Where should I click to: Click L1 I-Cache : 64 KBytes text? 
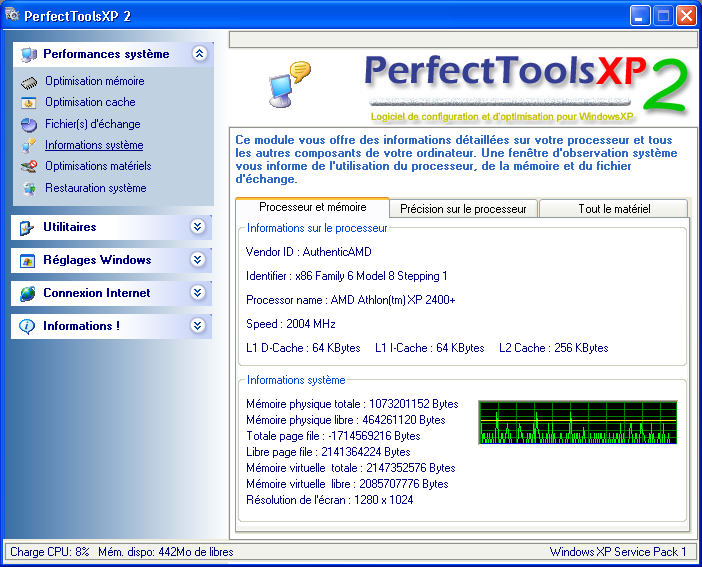pos(430,348)
